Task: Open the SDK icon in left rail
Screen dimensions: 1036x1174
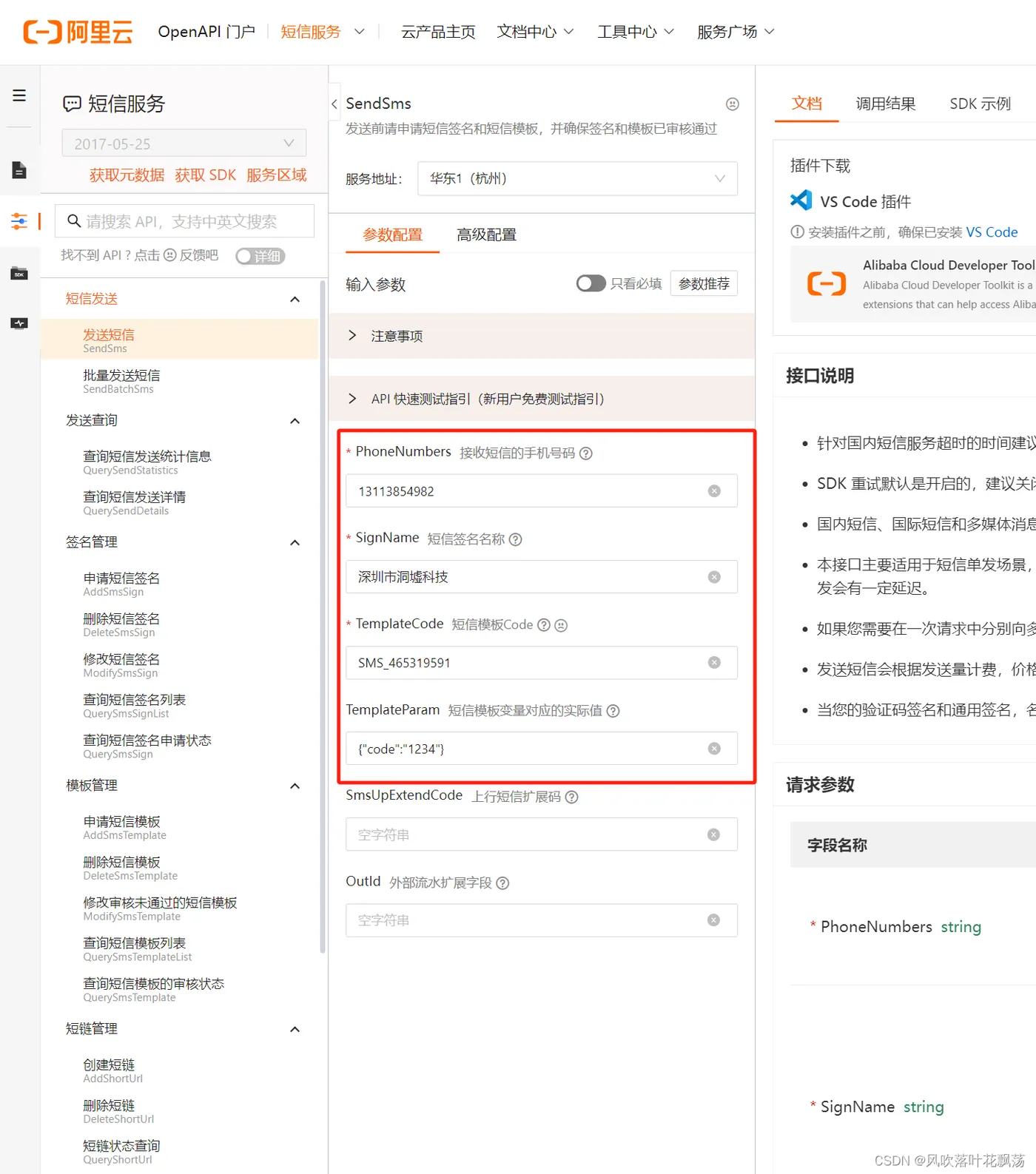Action: 19,273
